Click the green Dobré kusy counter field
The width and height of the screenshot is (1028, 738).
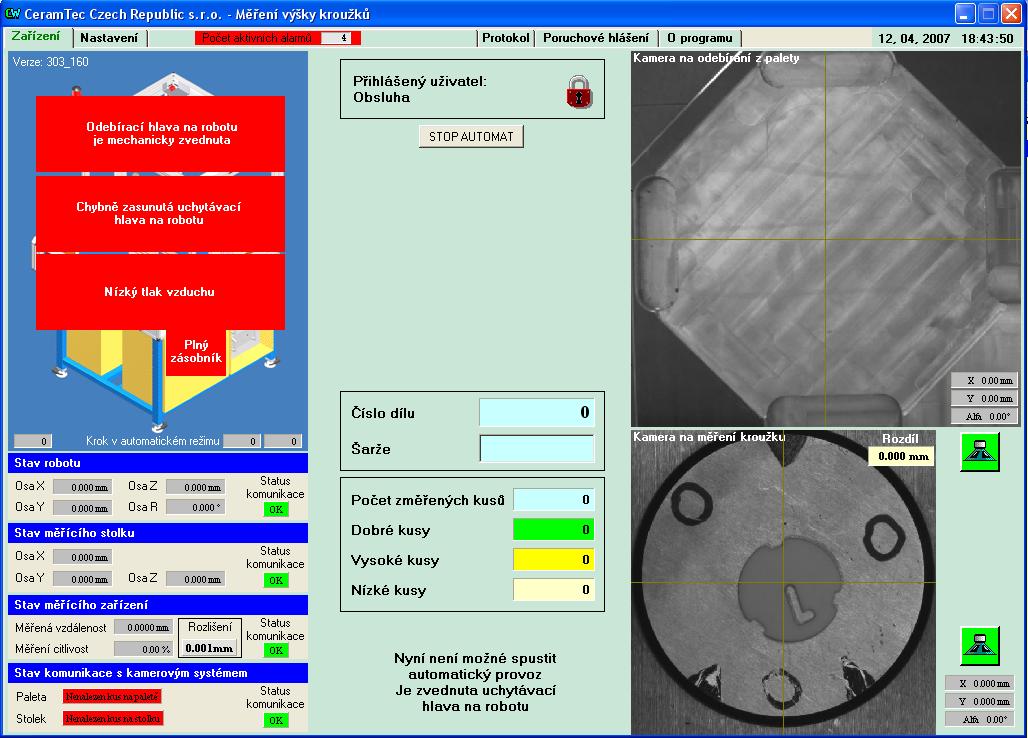click(553, 530)
